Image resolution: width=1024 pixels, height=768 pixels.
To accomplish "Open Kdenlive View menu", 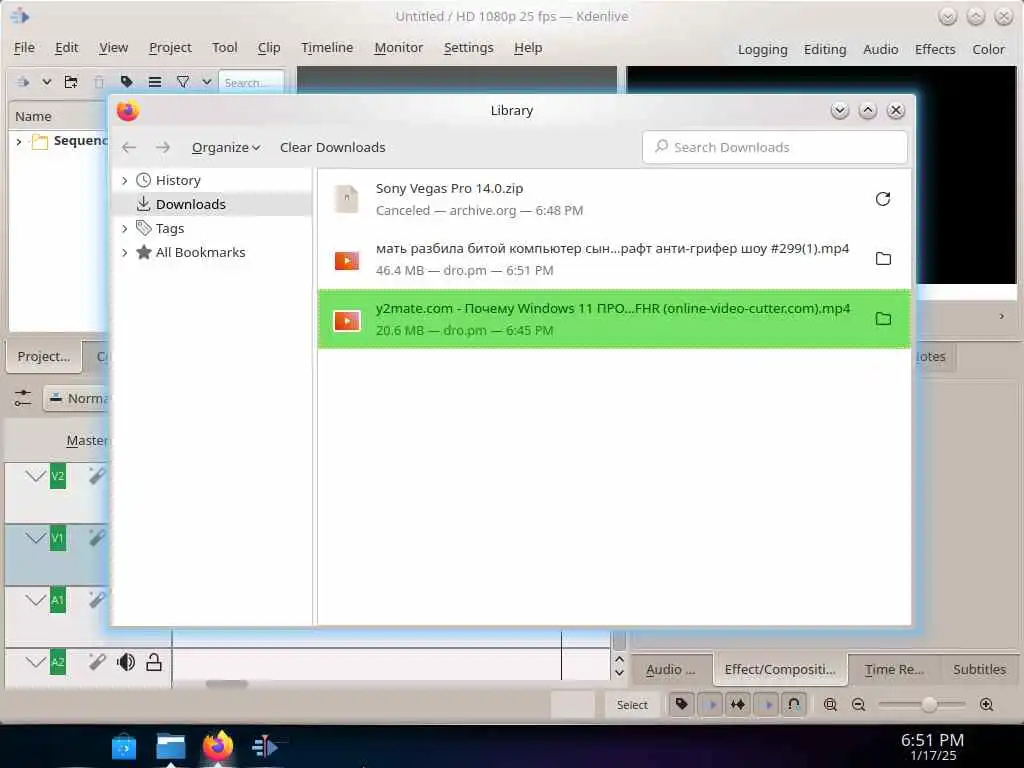I will tap(114, 48).
